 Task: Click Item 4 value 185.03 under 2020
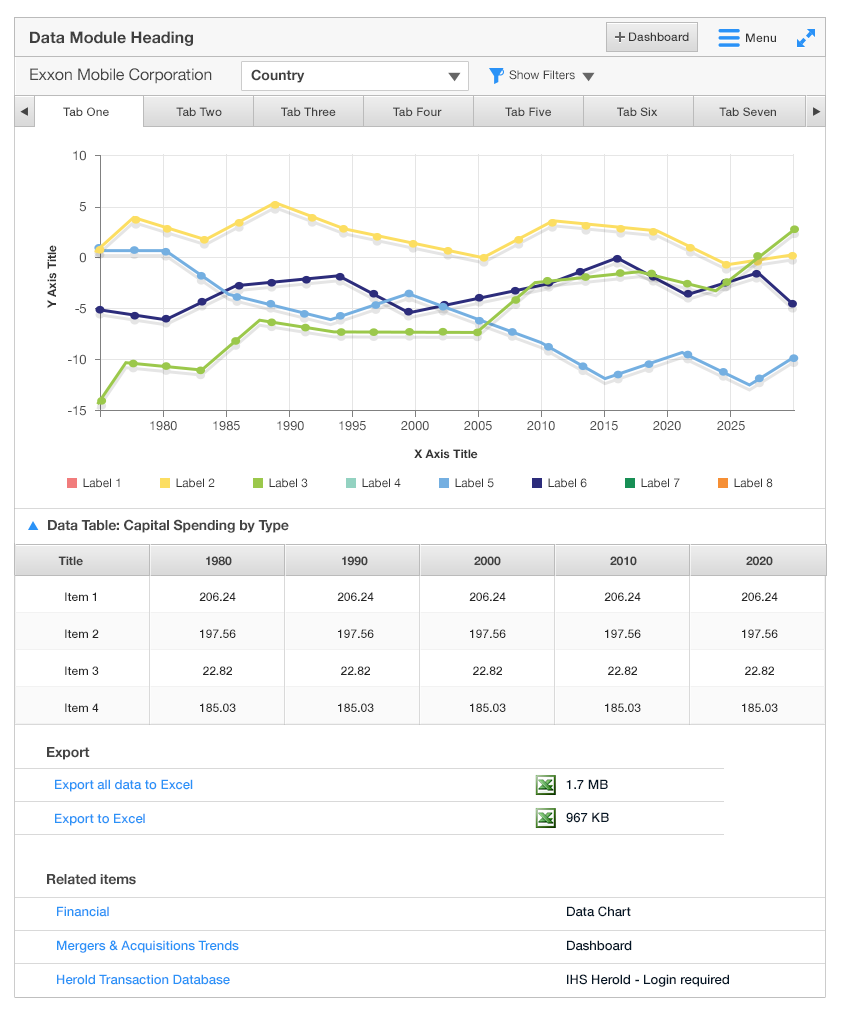click(759, 708)
